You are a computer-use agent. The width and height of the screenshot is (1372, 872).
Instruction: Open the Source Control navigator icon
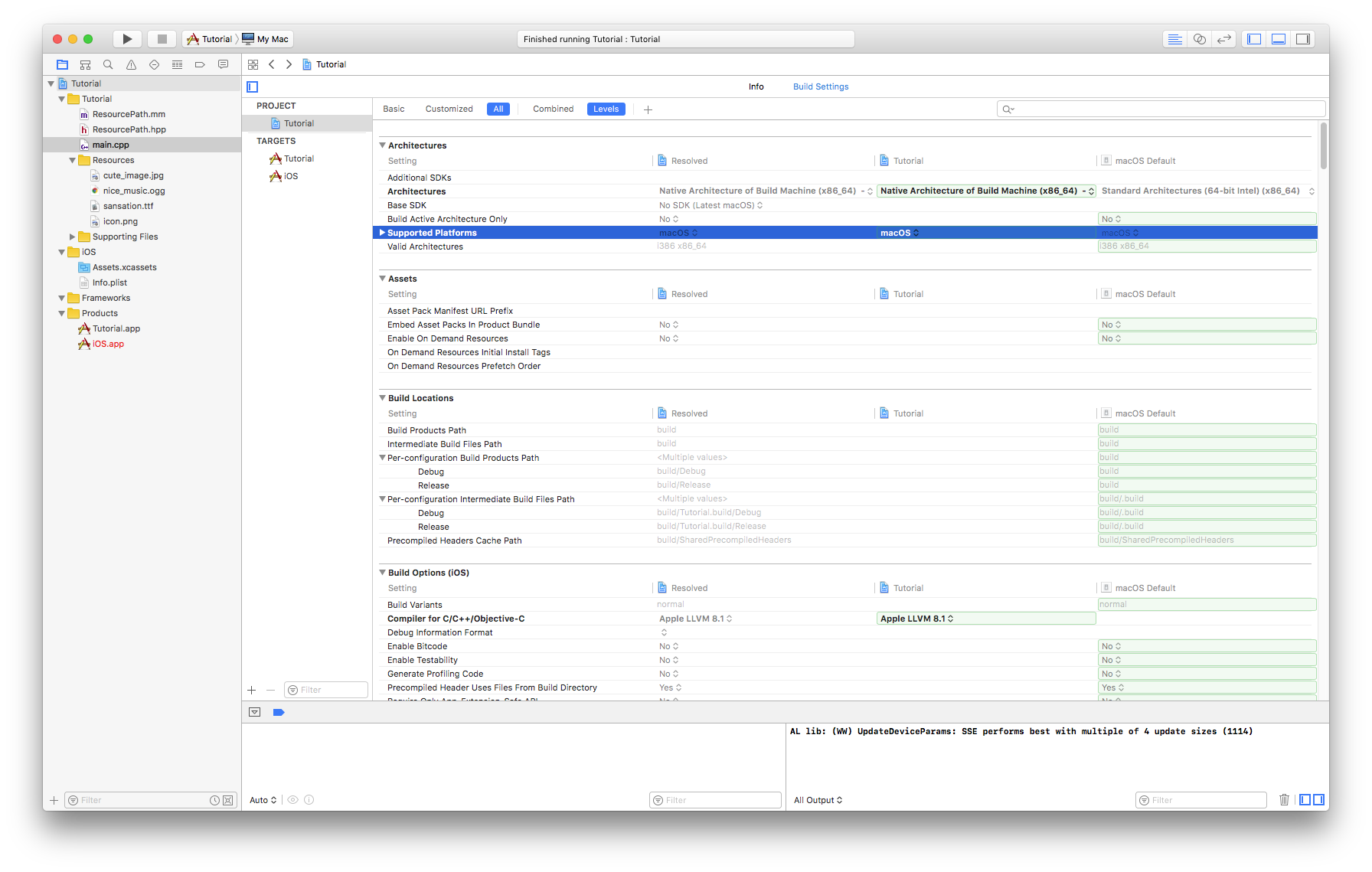(x=85, y=64)
